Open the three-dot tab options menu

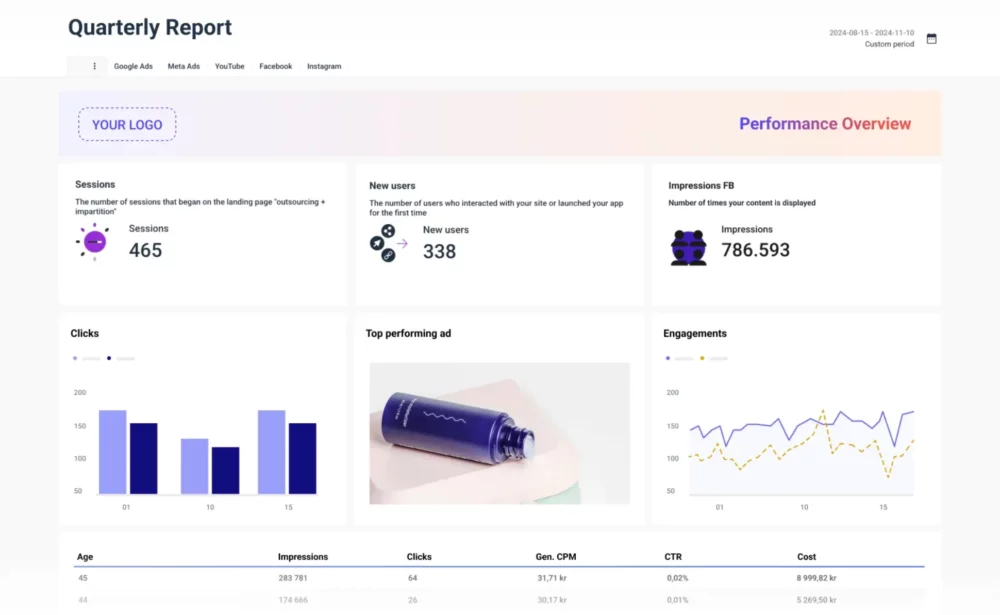(x=95, y=66)
